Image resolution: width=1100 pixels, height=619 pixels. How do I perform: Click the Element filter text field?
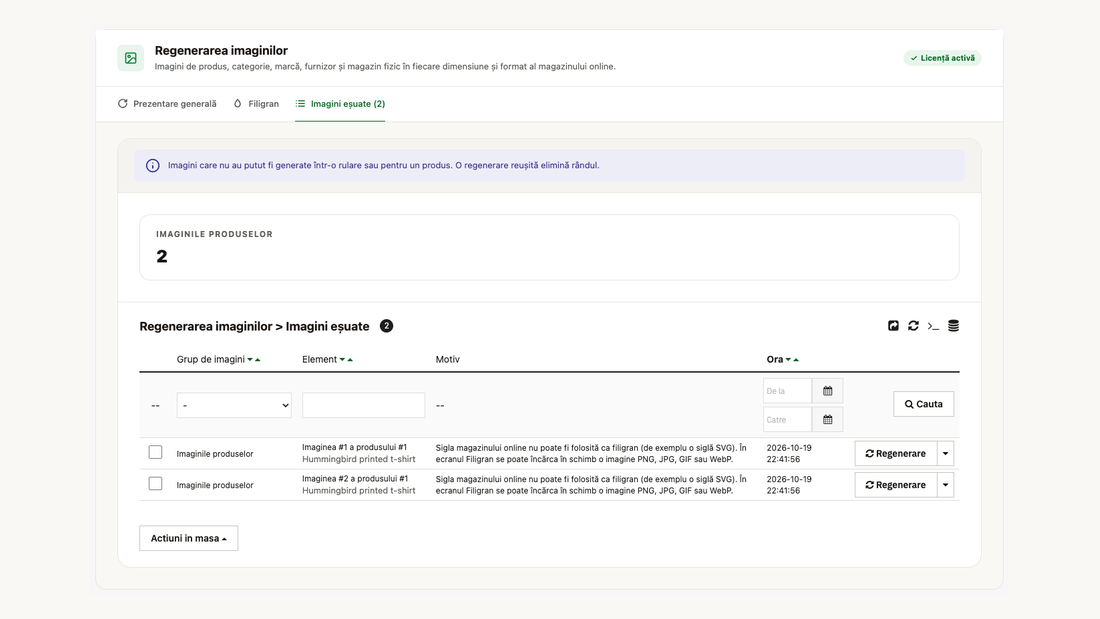click(x=363, y=405)
